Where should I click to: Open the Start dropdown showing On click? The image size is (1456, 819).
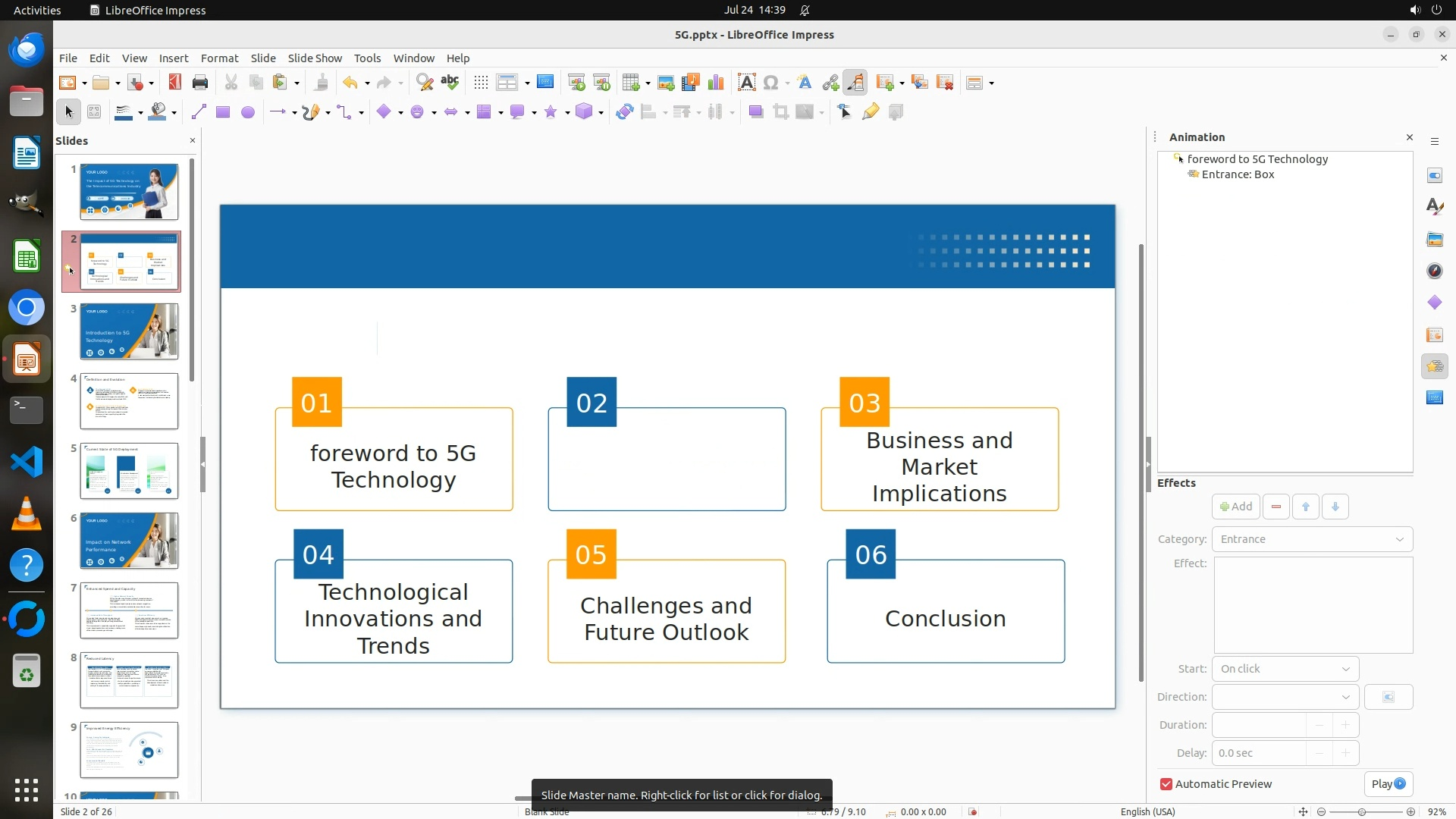coord(1285,669)
